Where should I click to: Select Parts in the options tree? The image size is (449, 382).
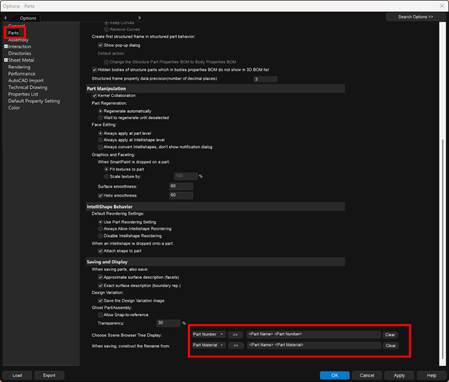click(14, 33)
